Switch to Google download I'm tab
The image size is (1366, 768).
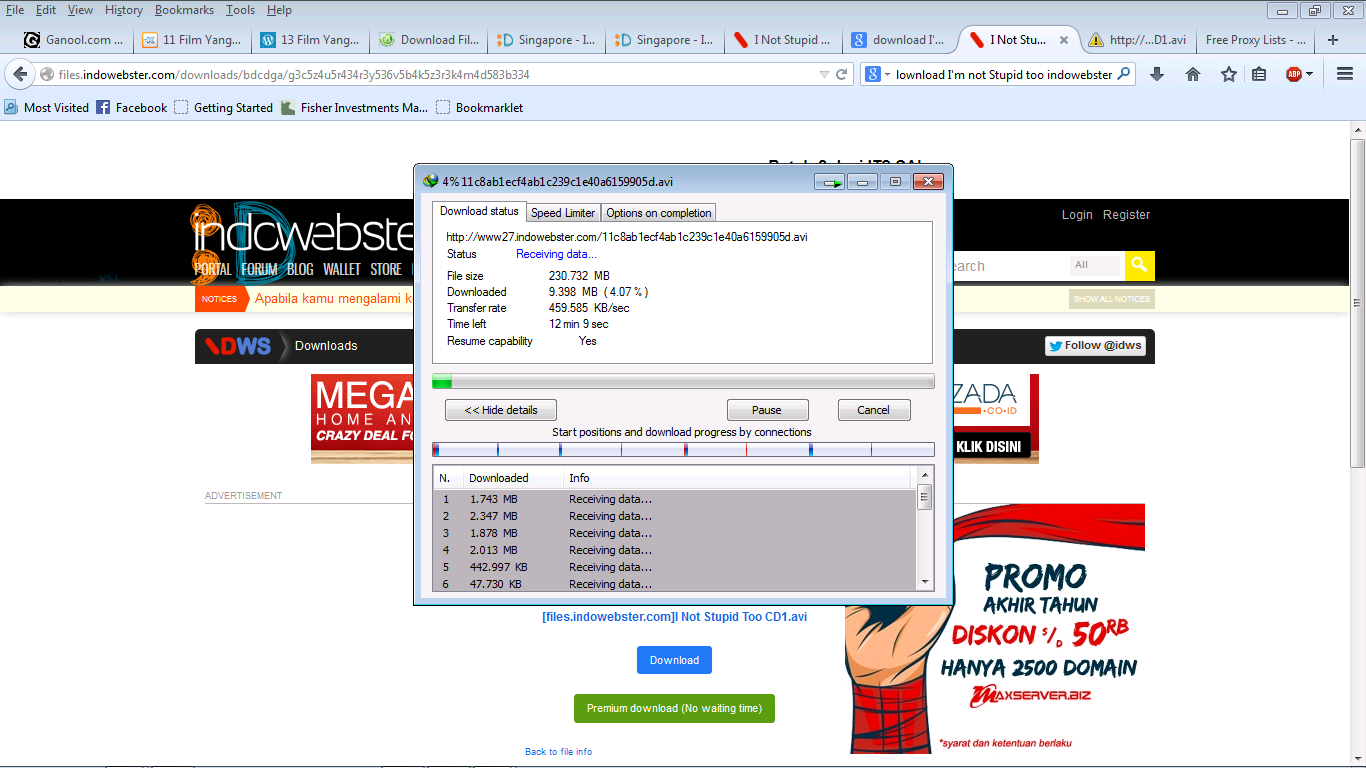898,40
